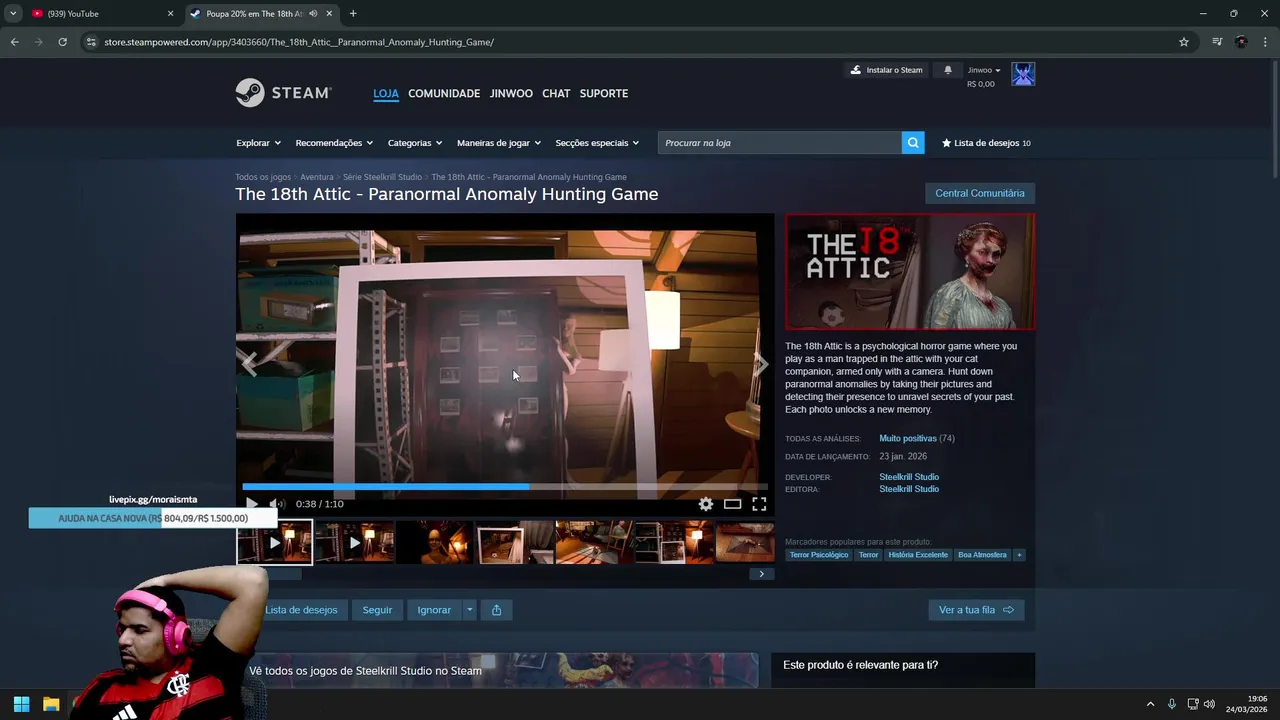Share the game page
1280x720 pixels.
pyautogui.click(x=496, y=610)
